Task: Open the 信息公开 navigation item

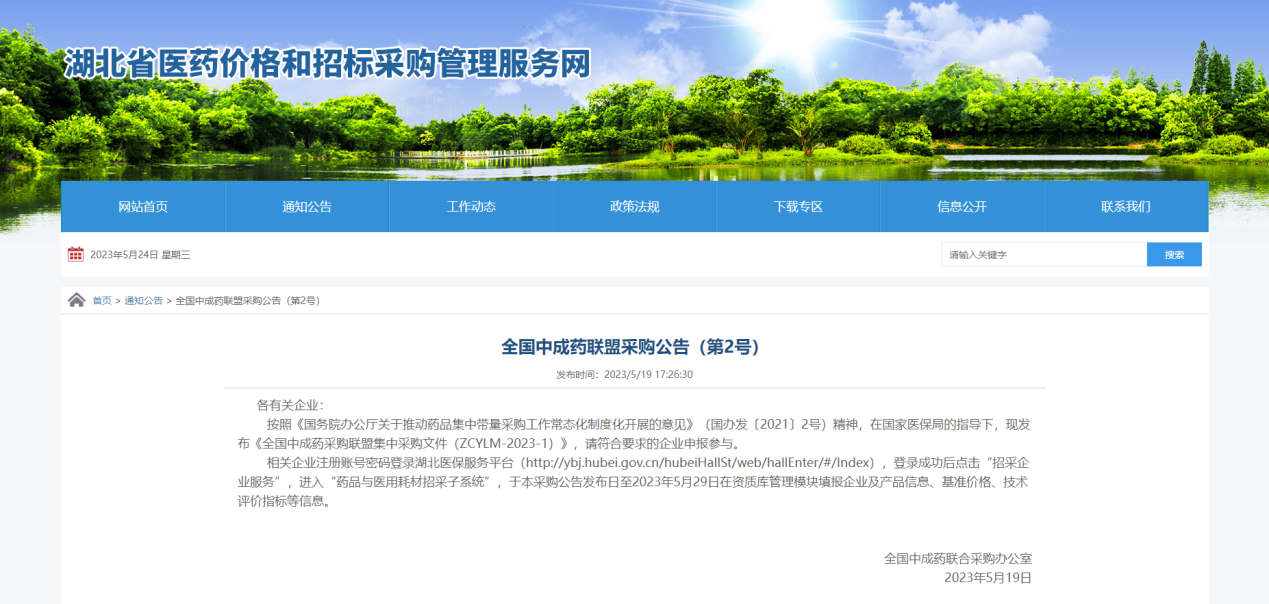Action: pos(962,207)
